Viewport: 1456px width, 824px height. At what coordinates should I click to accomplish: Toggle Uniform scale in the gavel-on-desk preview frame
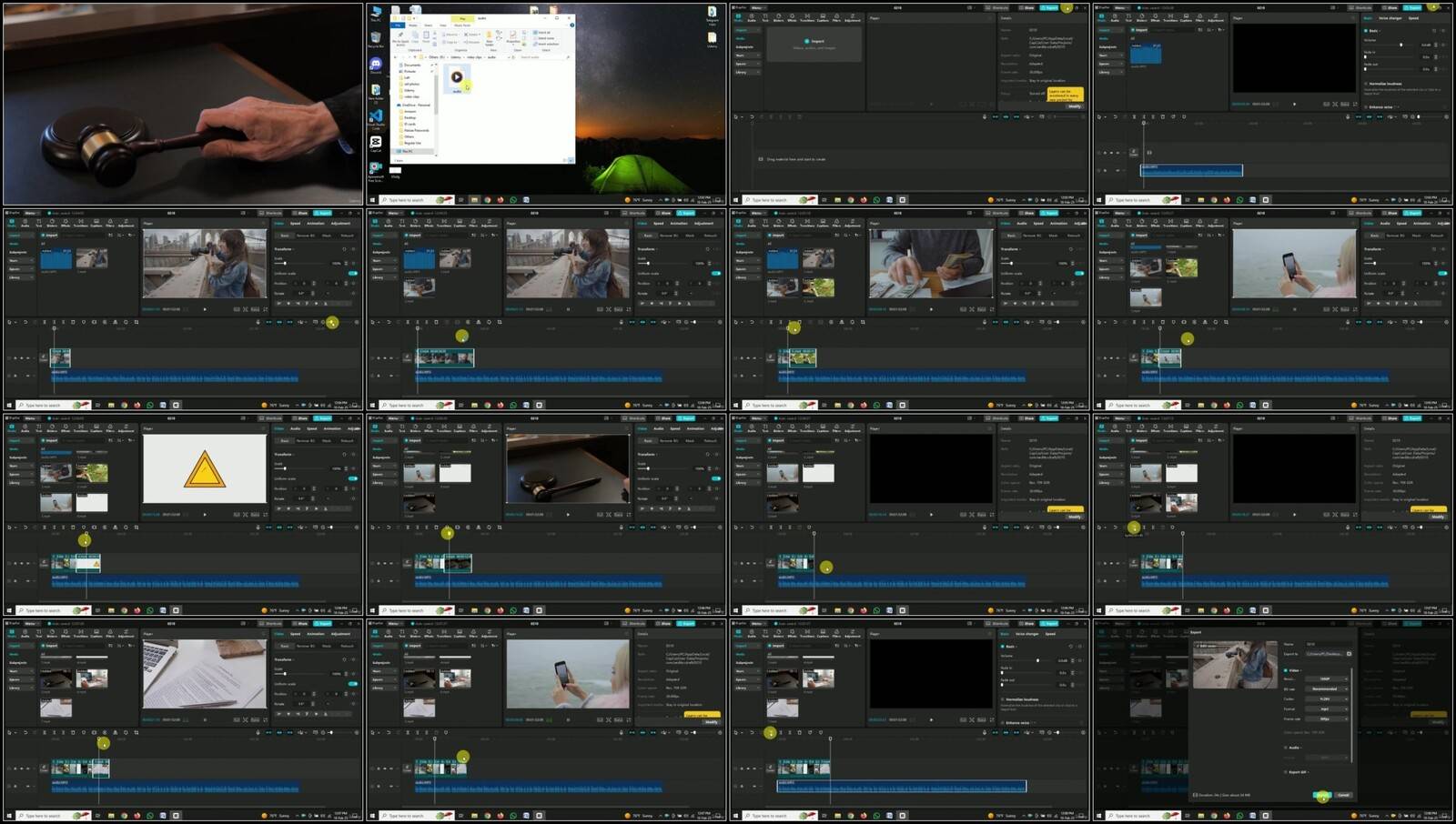click(x=716, y=478)
